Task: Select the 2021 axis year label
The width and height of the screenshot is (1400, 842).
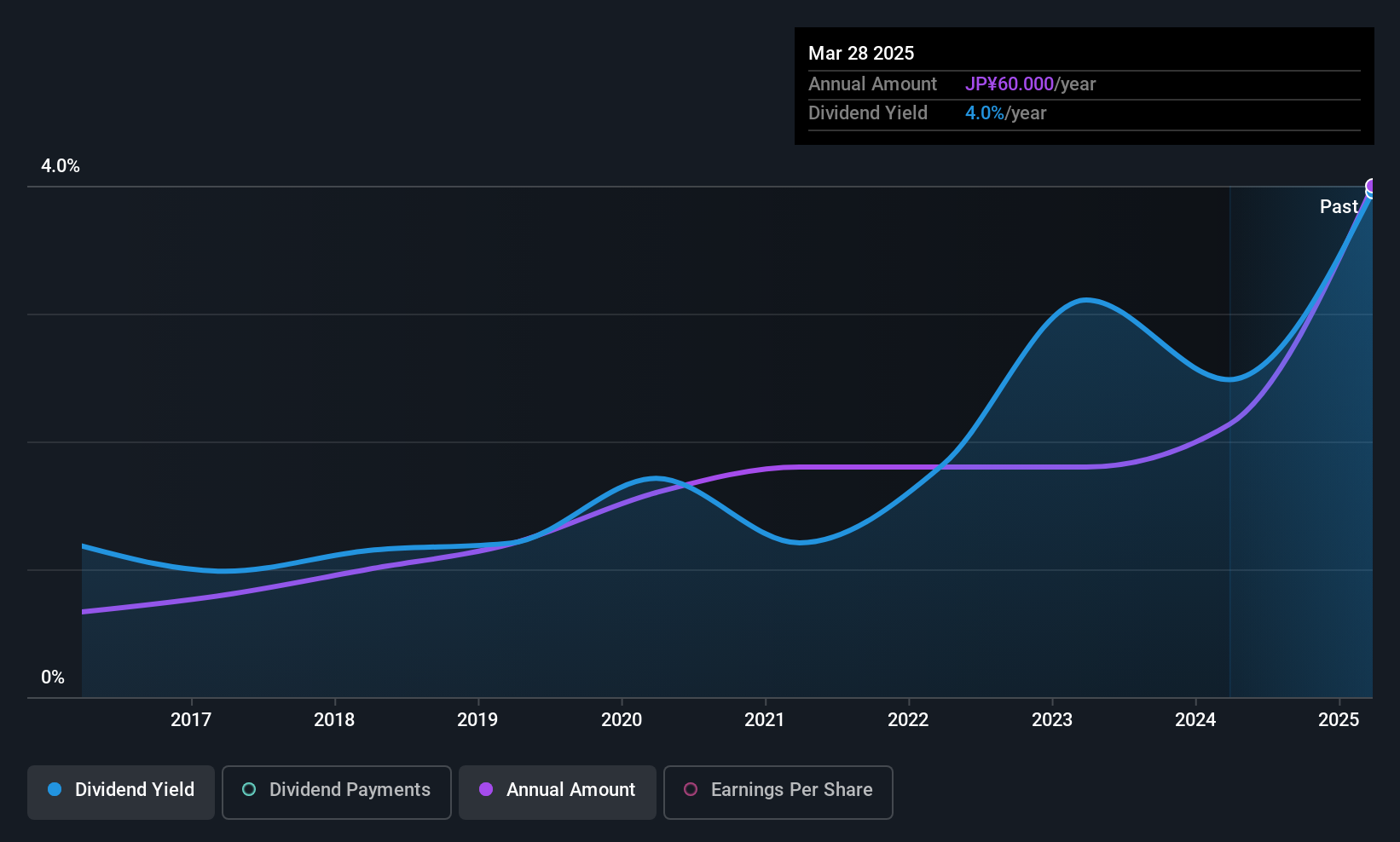Action: pos(765,719)
